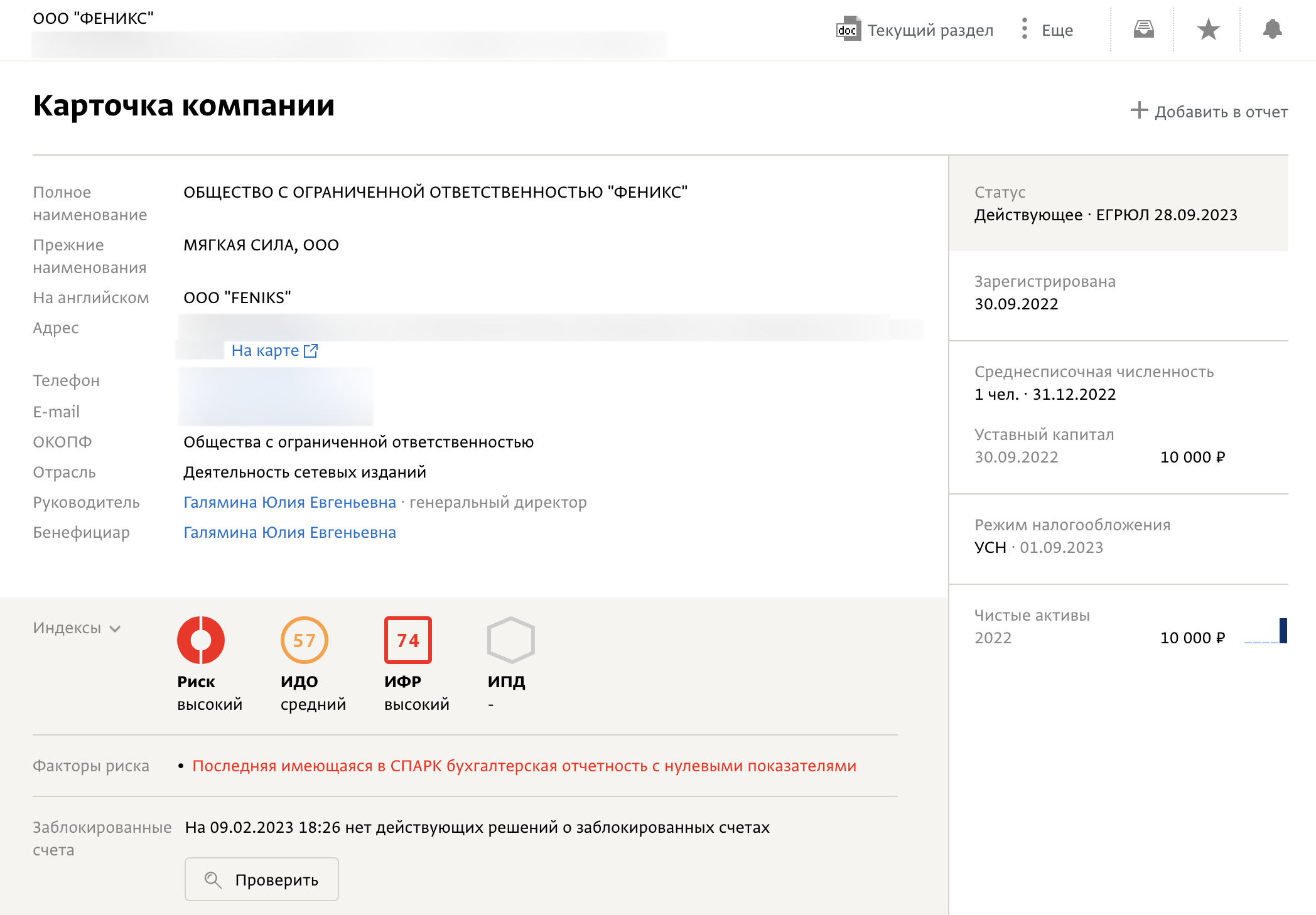Open the На карте map link

coord(265,350)
